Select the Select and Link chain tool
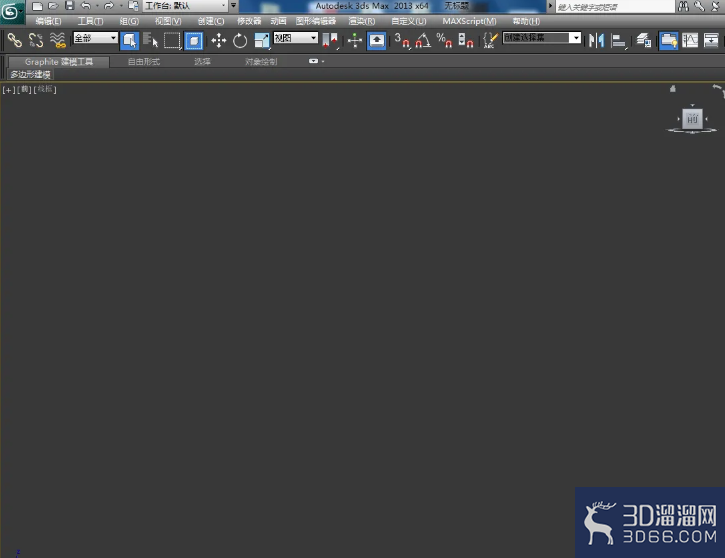The height and width of the screenshot is (558, 725). tap(14, 40)
